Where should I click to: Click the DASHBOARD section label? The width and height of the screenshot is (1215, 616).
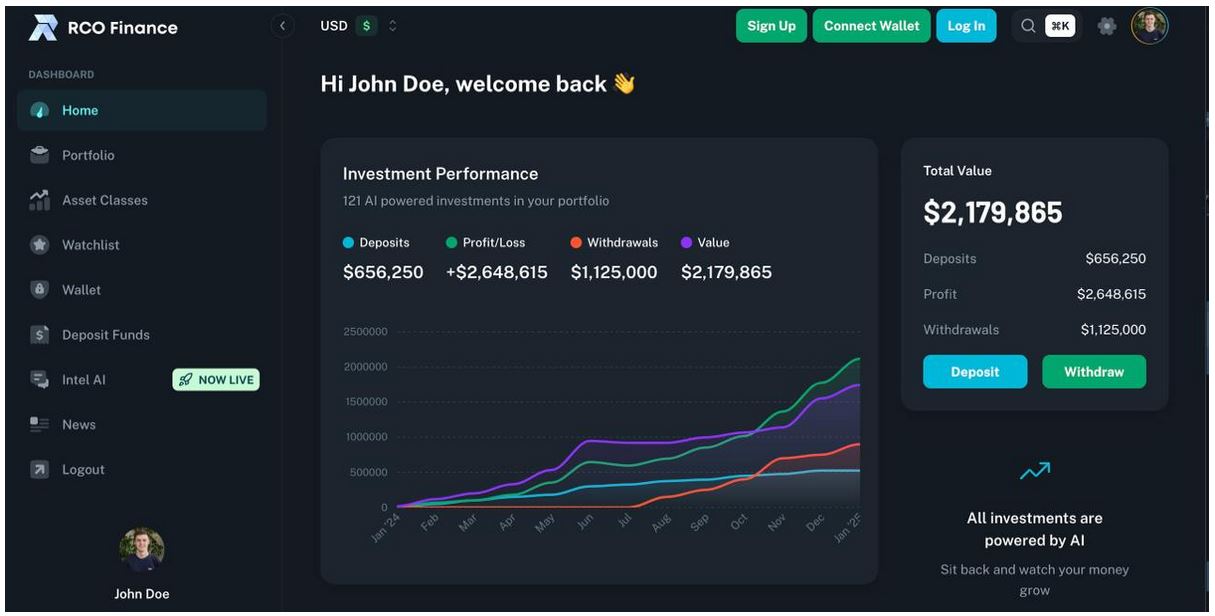click(61, 74)
